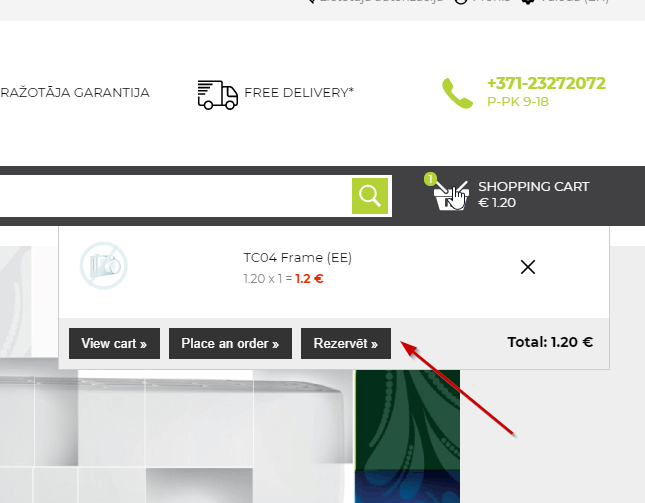Click the green patterned banner image
Screen dimensions: 645x503
coord(407,436)
